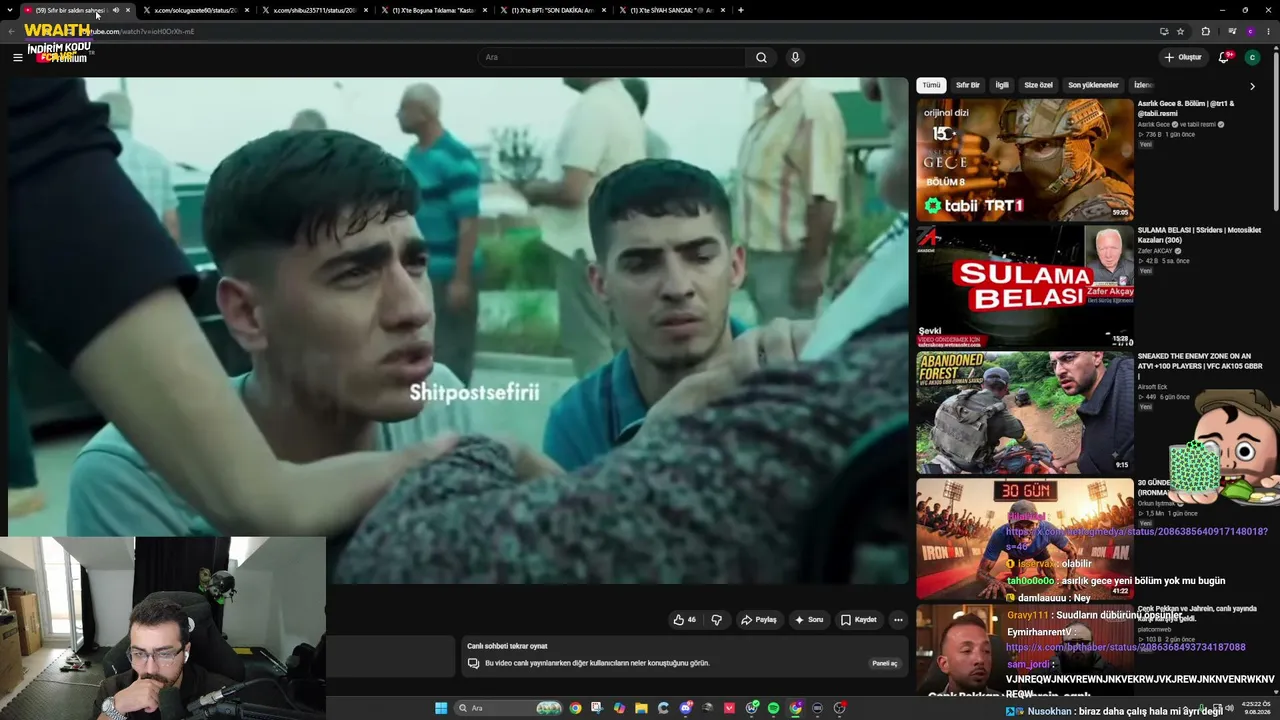Open the YouTube hamburger guide menu
1280x720 pixels.
click(x=17, y=57)
